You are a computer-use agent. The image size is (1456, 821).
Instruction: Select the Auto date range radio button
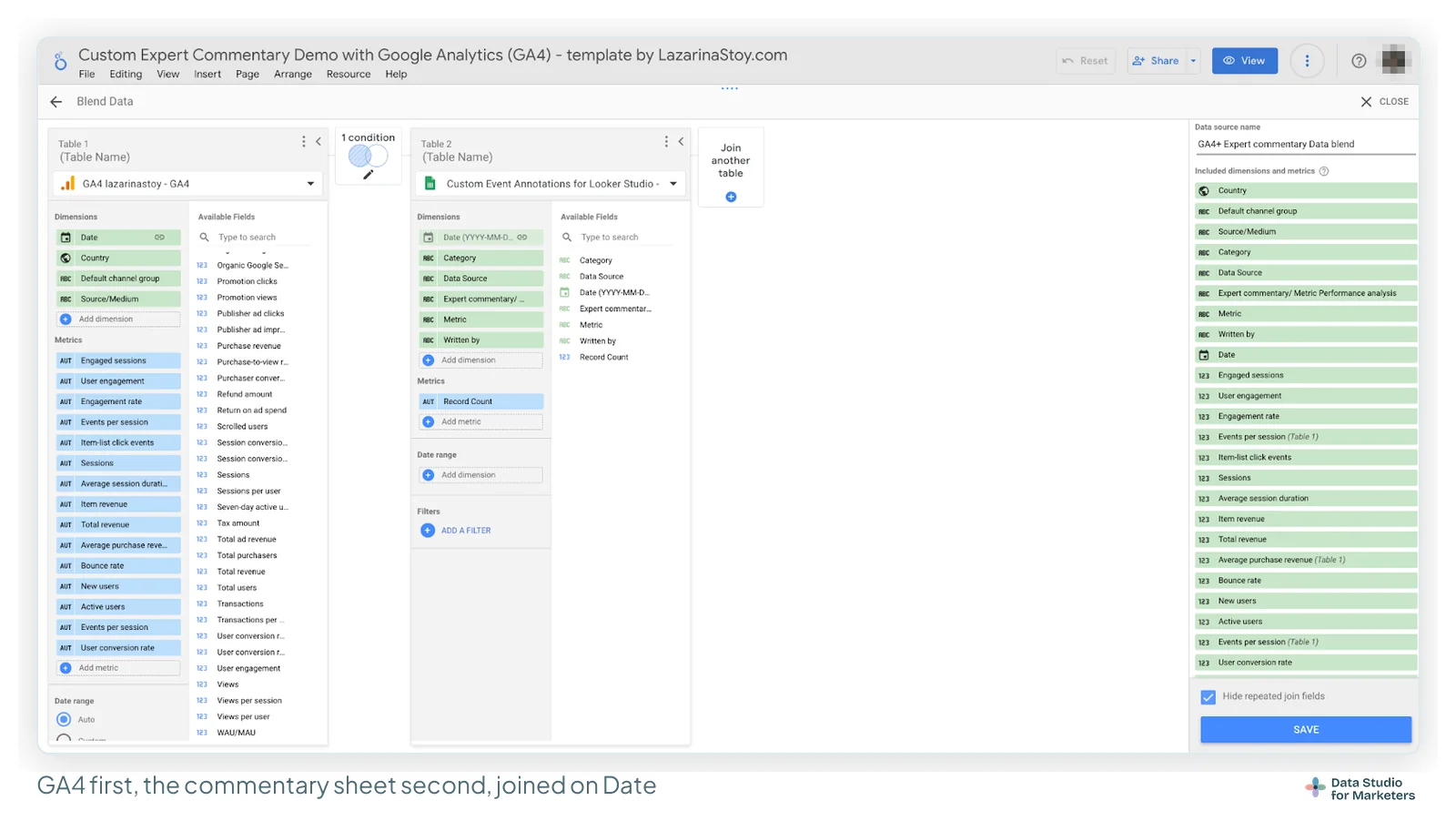tap(64, 720)
